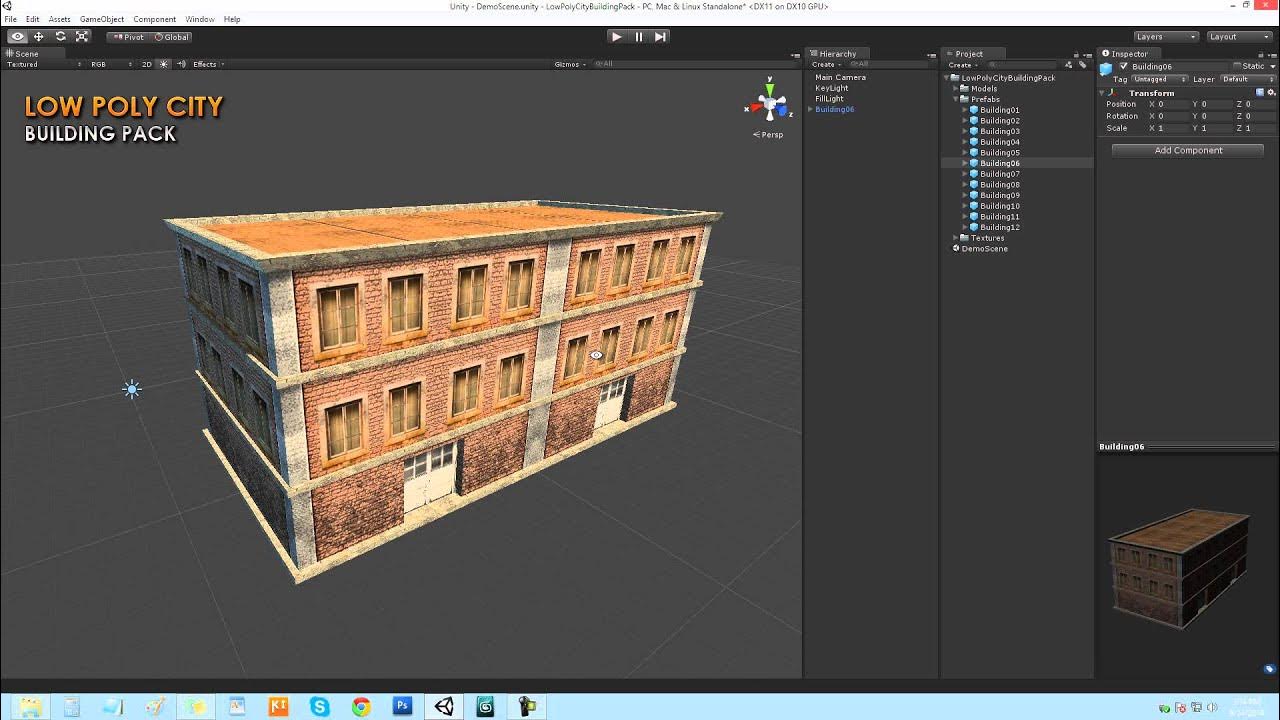Open Create menu in Hierarchy panel
Viewport: 1280px width, 720px height.
click(825, 64)
